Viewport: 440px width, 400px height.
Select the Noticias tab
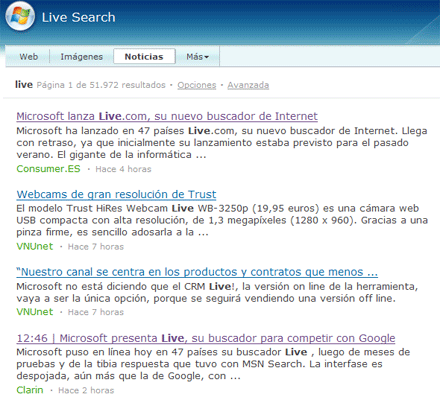pyautogui.click(x=144, y=56)
